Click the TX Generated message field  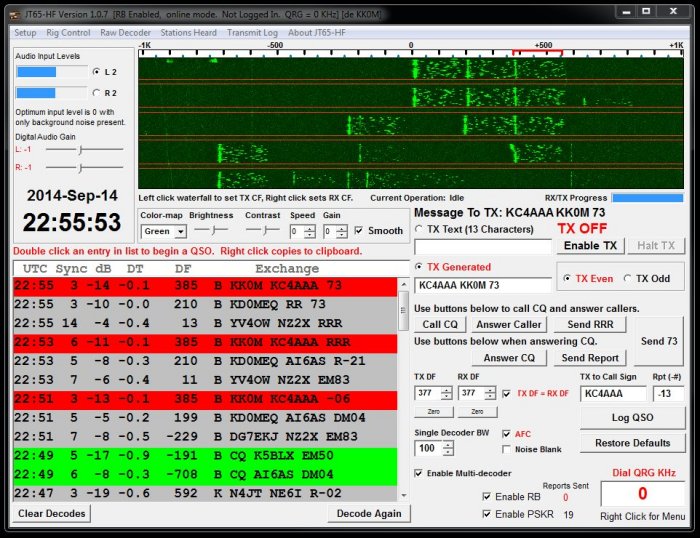483,285
